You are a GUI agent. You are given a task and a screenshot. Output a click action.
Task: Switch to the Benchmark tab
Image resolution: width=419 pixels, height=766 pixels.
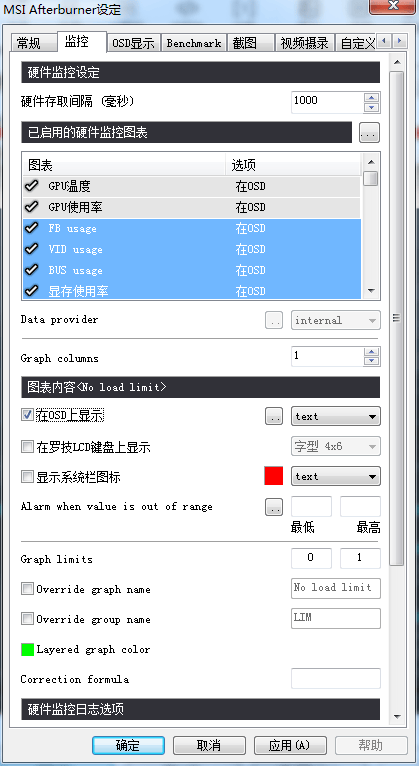194,43
